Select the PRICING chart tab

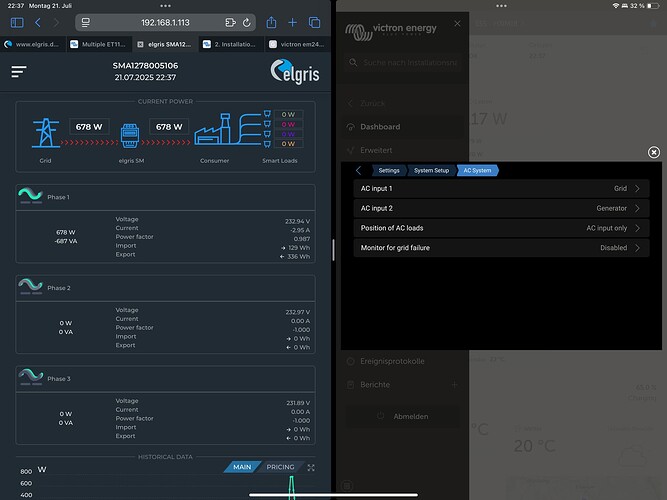[x=280, y=467]
